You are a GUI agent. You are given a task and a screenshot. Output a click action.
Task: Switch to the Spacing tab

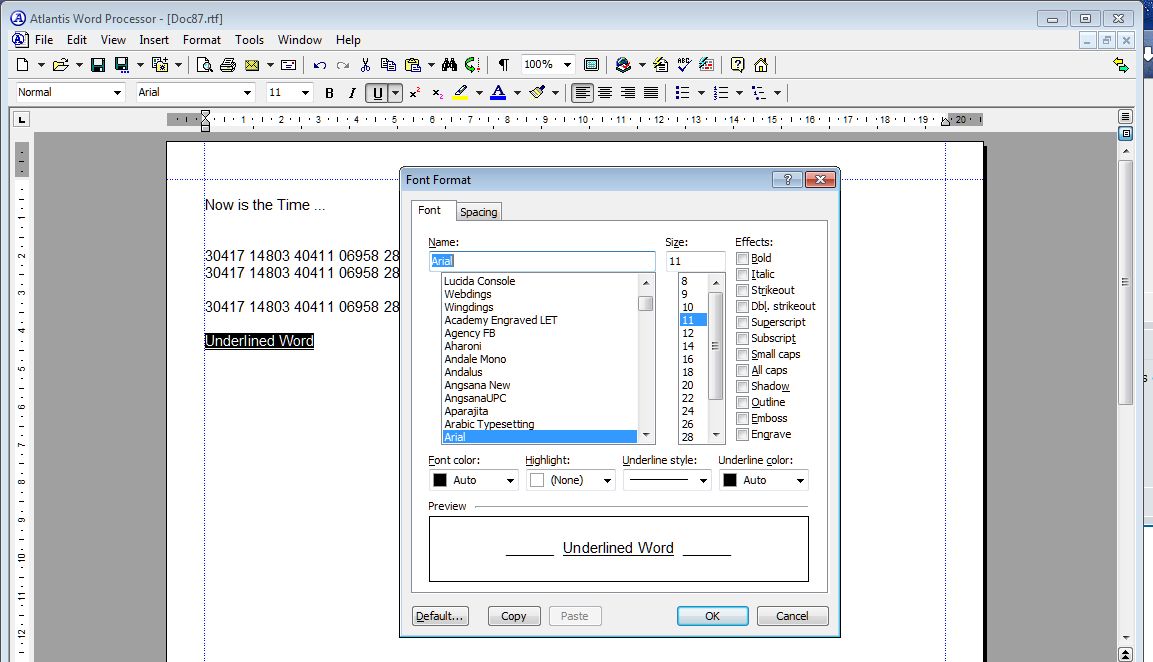[478, 212]
